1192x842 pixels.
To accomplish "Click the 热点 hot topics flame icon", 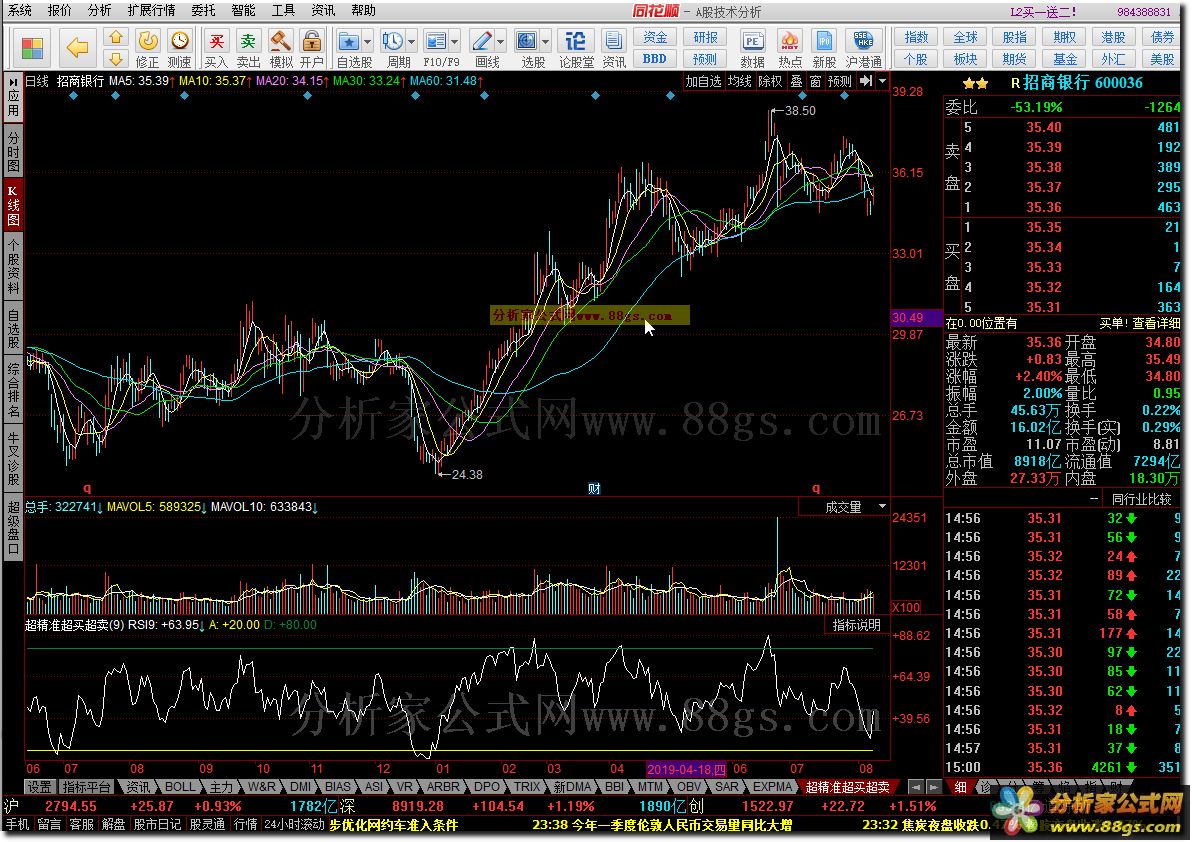I will click(790, 49).
